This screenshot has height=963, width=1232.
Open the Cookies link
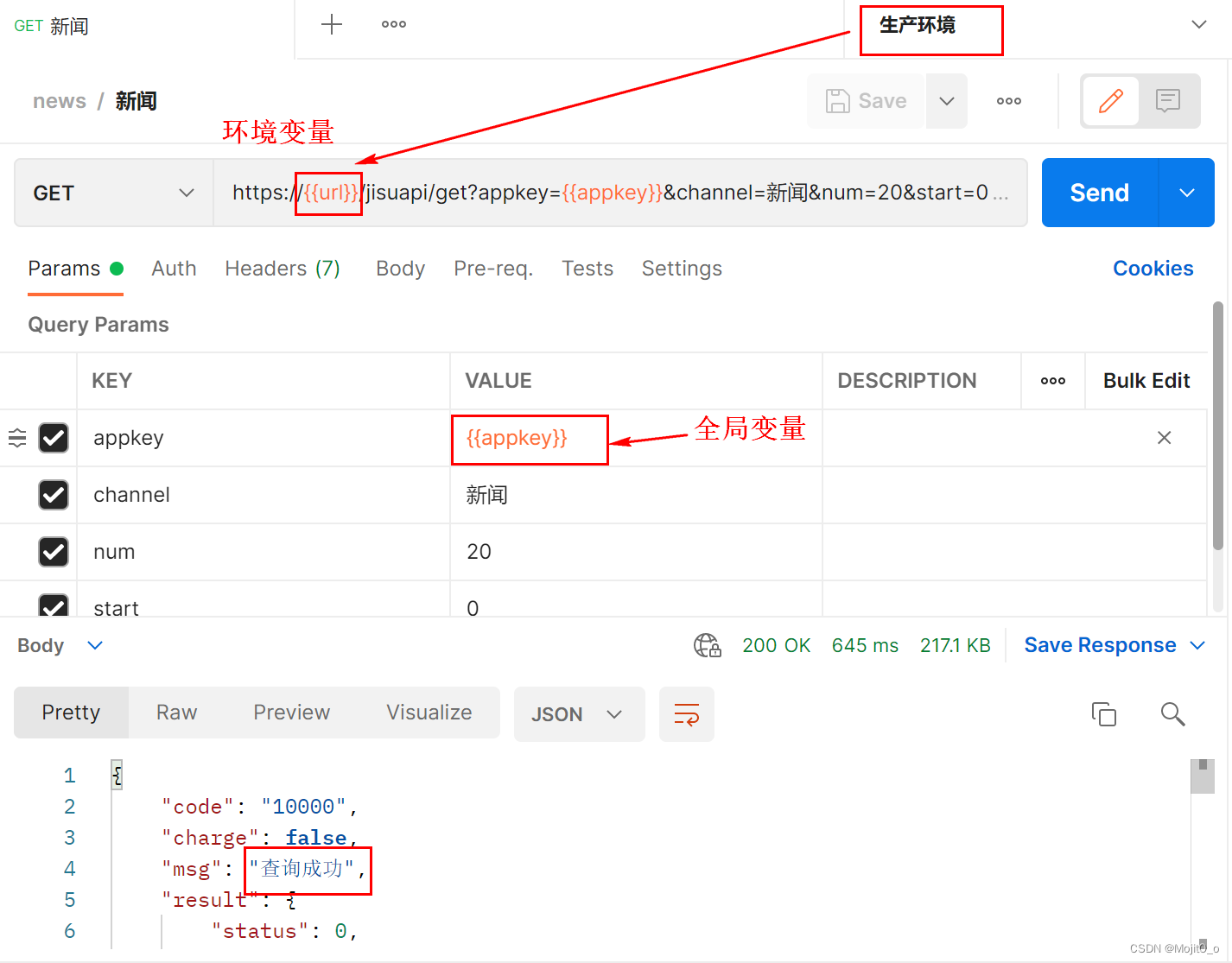[x=1153, y=269]
